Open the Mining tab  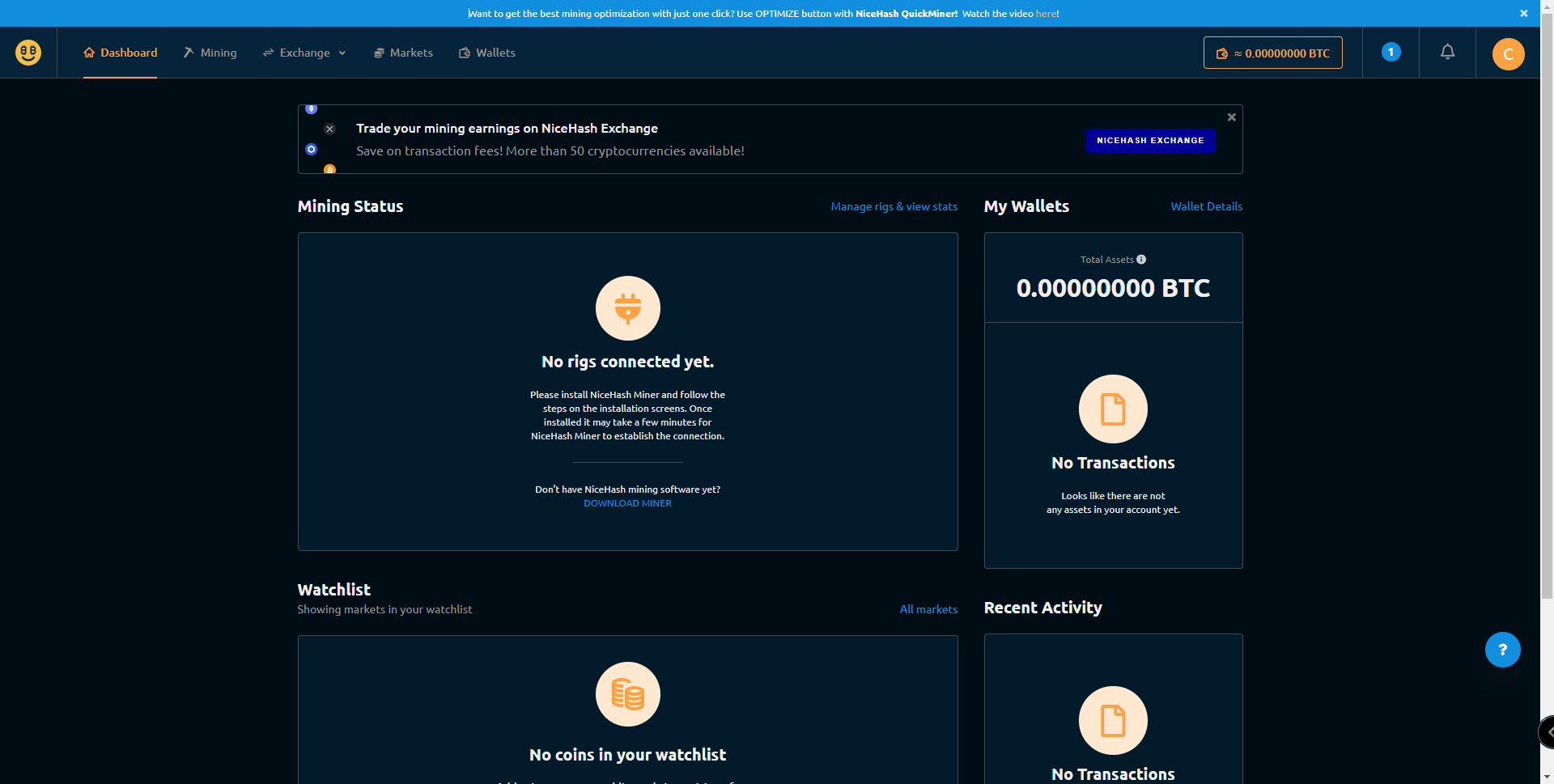tap(210, 53)
